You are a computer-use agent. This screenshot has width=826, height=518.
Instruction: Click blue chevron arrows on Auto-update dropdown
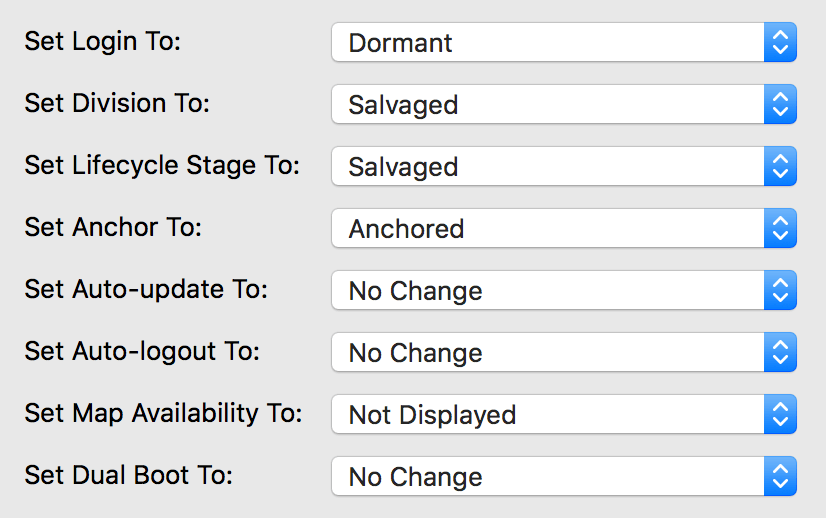[x=780, y=291]
